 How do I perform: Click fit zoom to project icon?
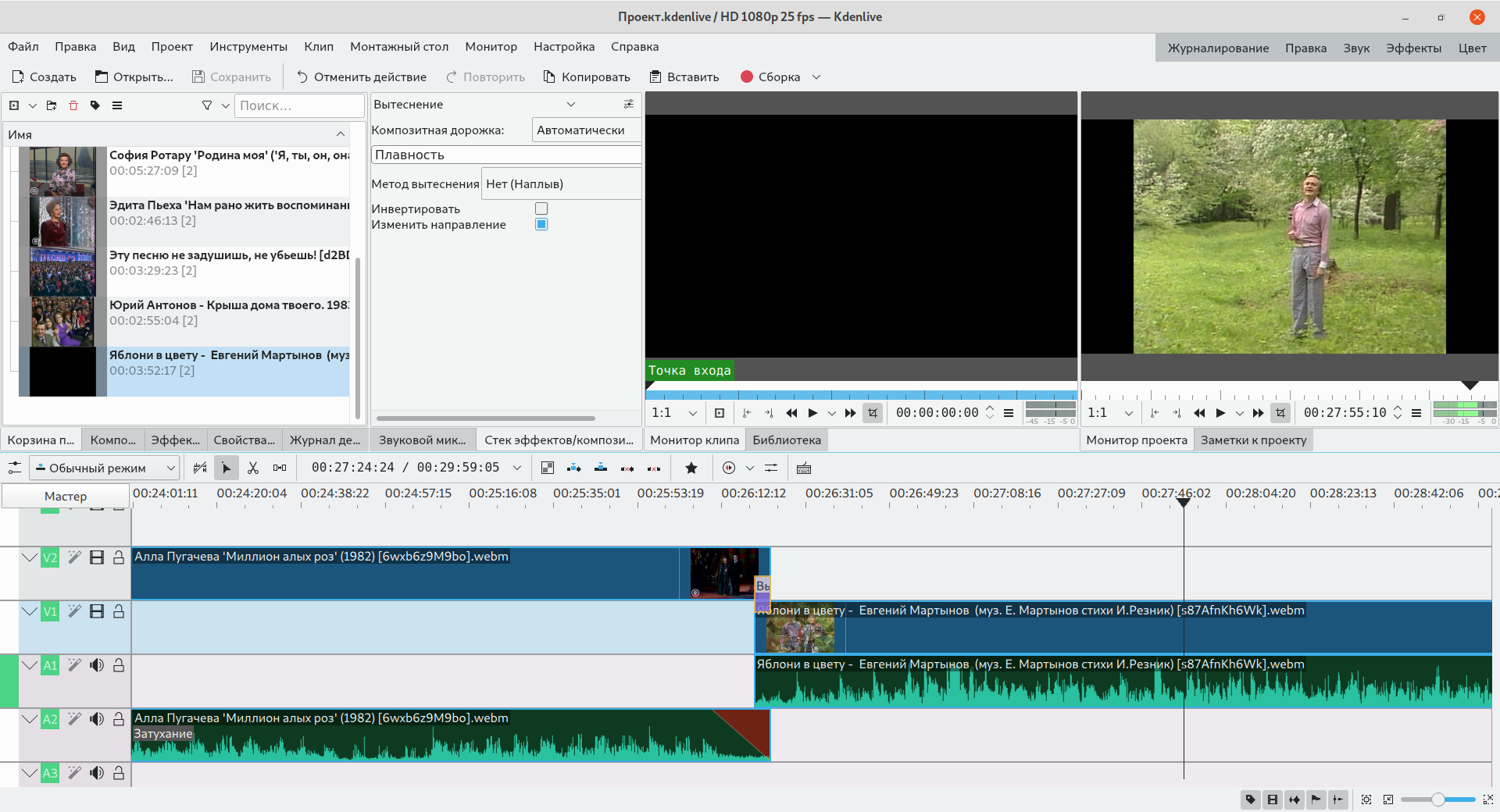click(1366, 800)
